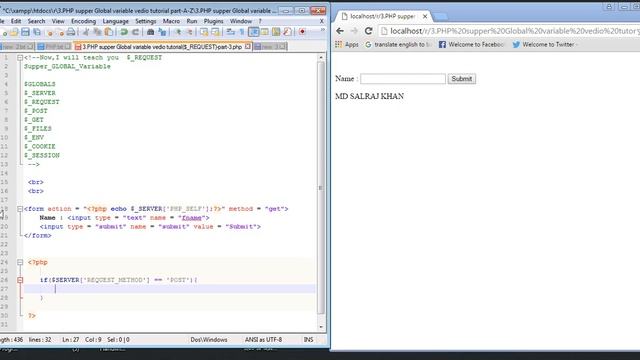Open translate english bookmark
Viewport: 640px width, 360px height.
[398, 44]
